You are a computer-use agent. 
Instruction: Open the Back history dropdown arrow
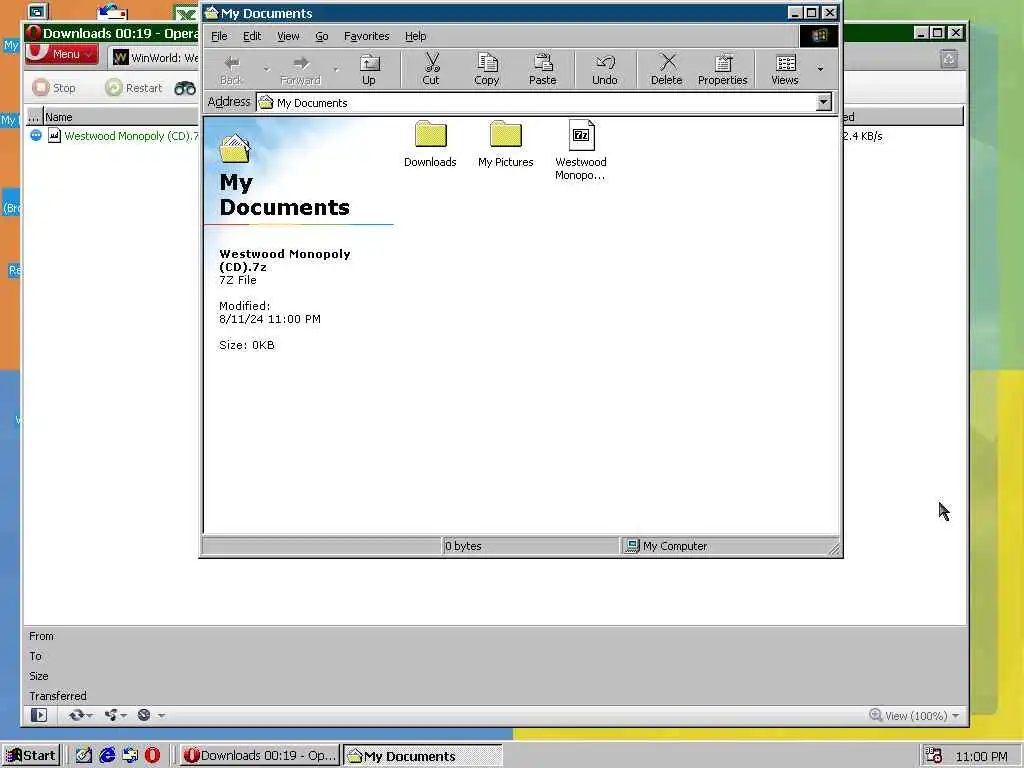(266, 69)
